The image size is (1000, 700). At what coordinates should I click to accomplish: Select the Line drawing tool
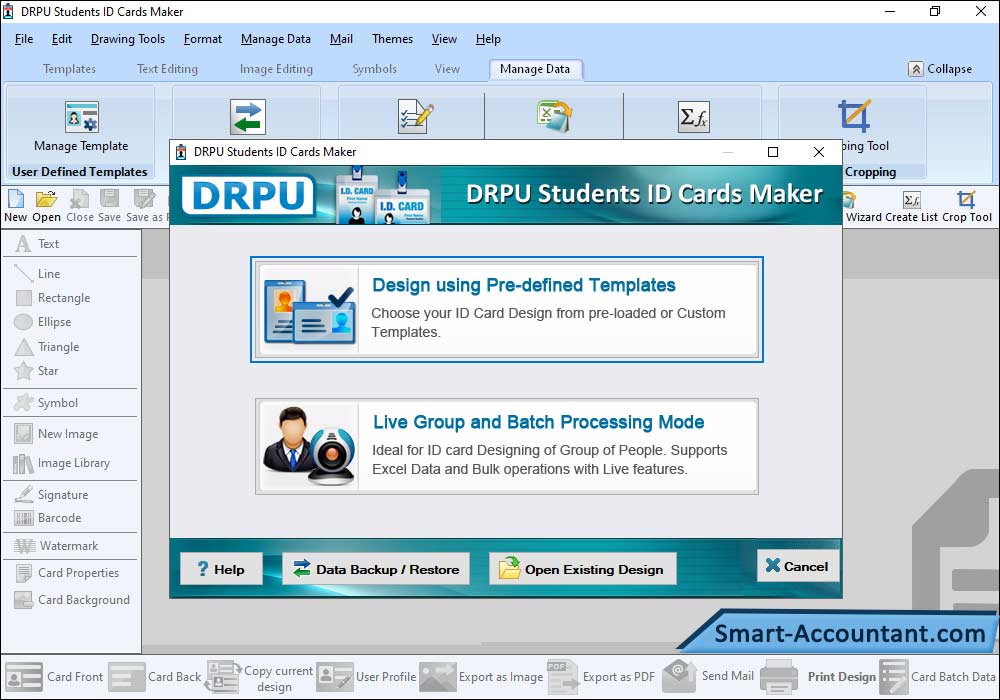38,273
